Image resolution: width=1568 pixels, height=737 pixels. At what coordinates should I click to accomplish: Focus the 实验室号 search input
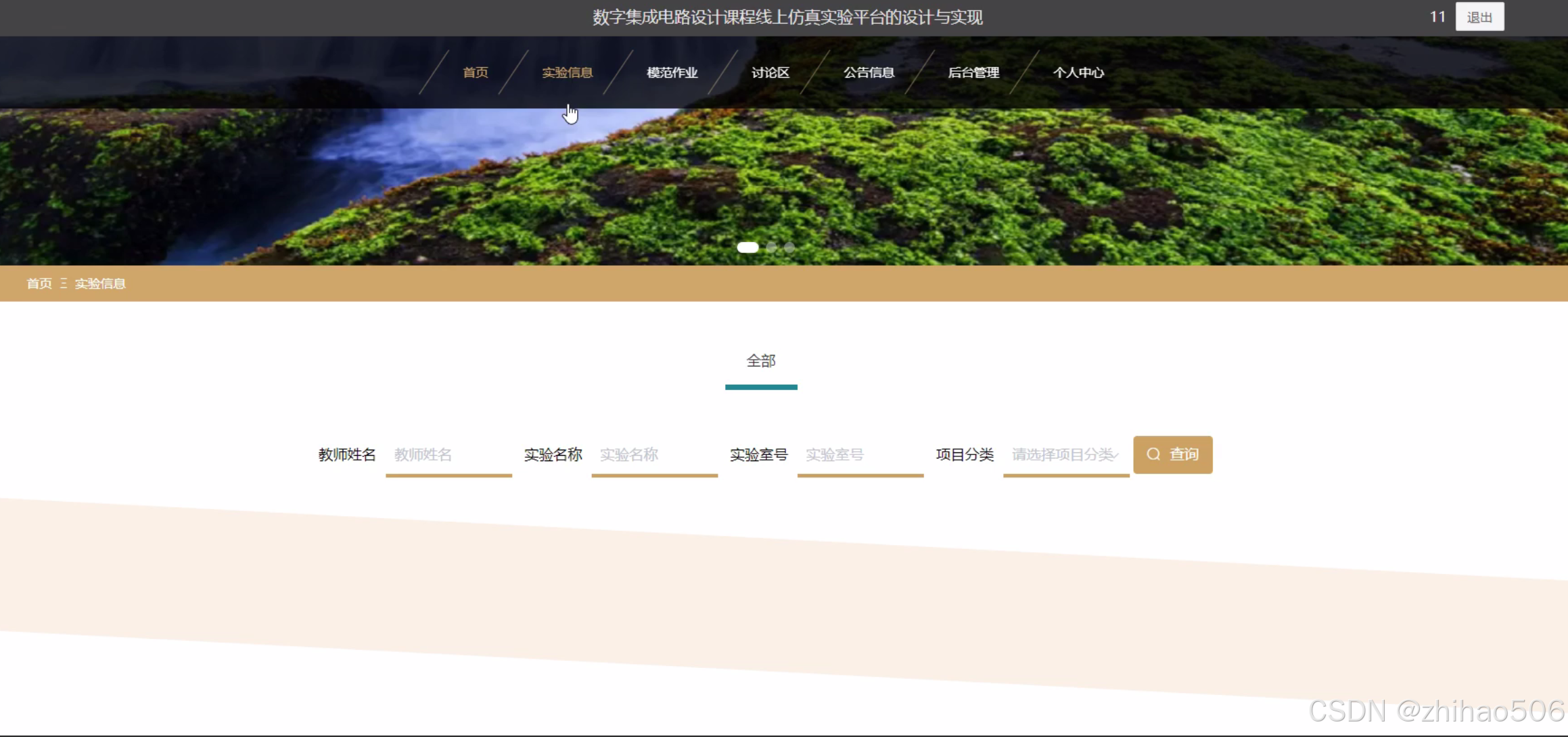click(860, 455)
